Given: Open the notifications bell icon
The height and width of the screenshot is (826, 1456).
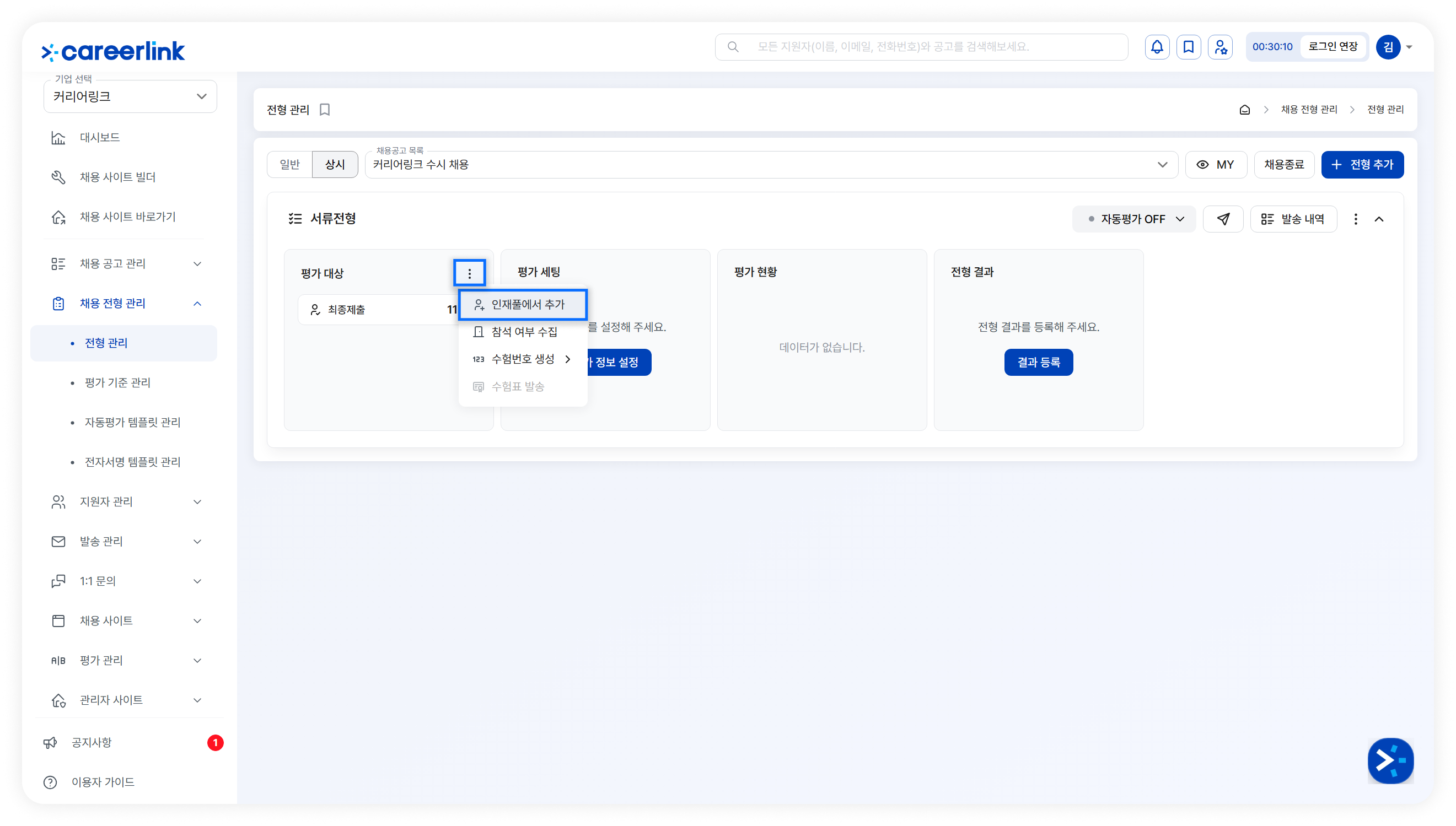Looking at the screenshot, I should tap(1157, 47).
